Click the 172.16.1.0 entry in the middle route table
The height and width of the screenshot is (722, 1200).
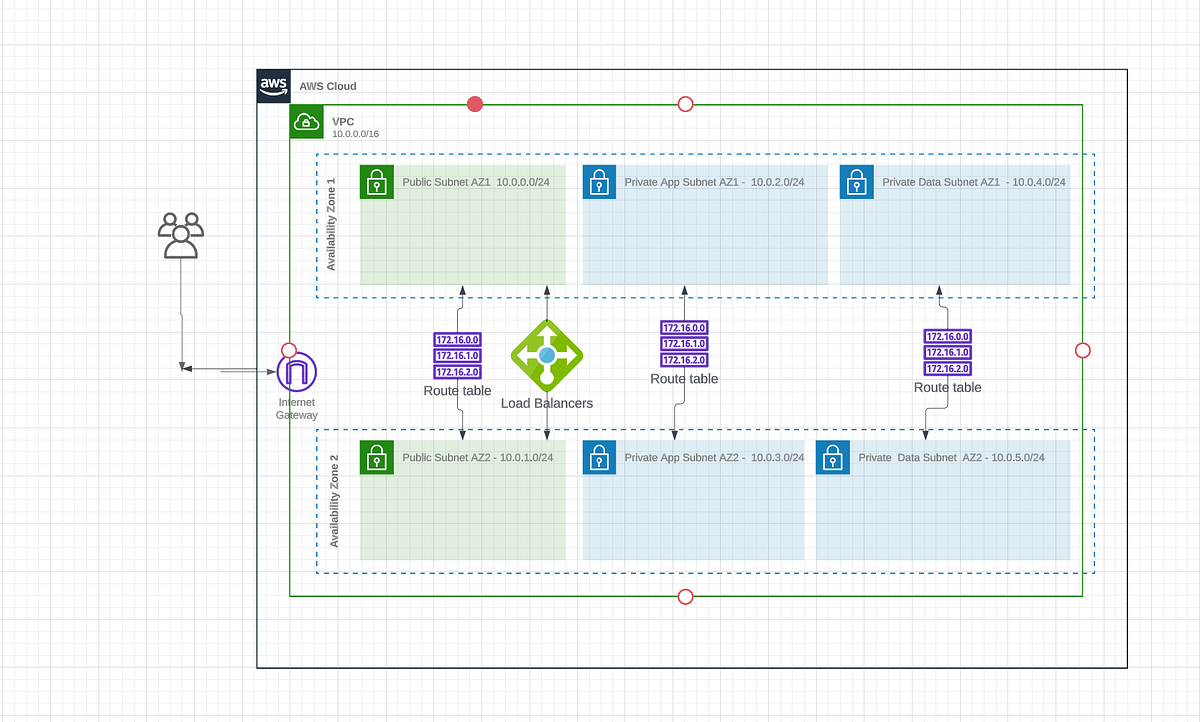[683, 343]
